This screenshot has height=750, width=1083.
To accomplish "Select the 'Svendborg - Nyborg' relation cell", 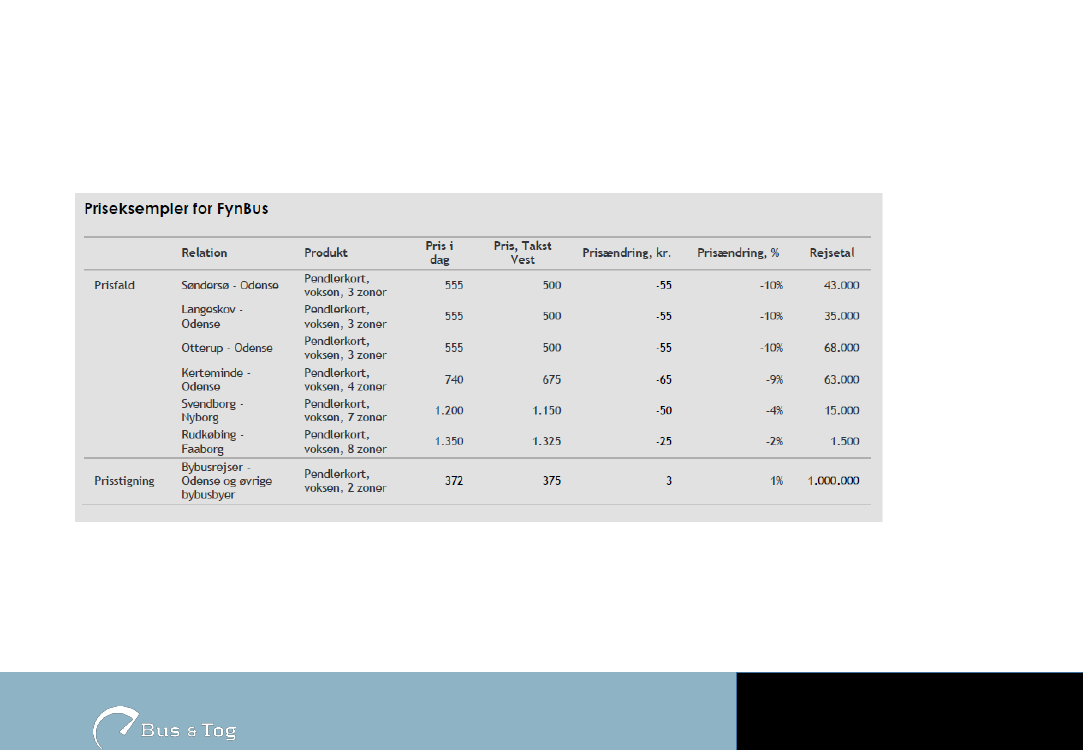I will pos(212,410).
